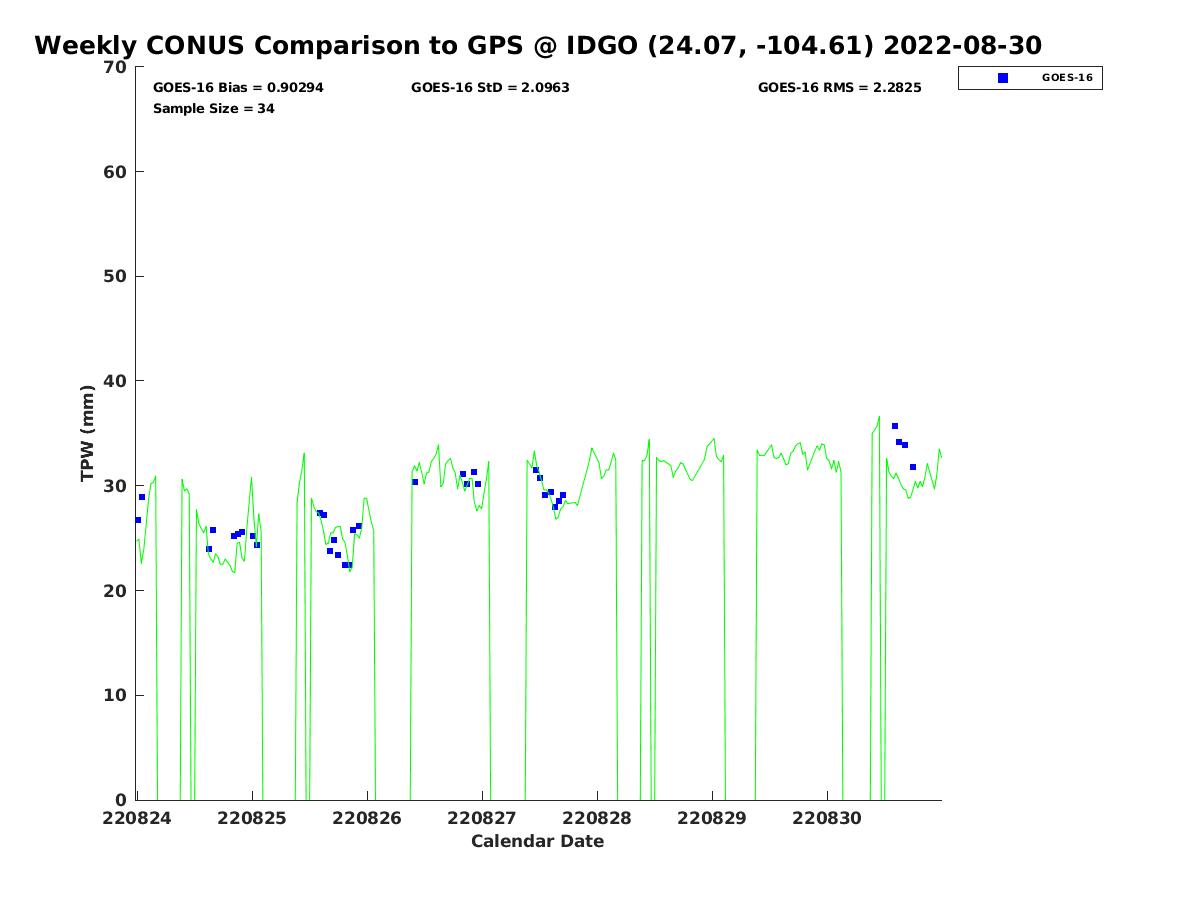Click the 220827 x-axis tick label
This screenshot has height=900, width=1200.
tap(482, 818)
